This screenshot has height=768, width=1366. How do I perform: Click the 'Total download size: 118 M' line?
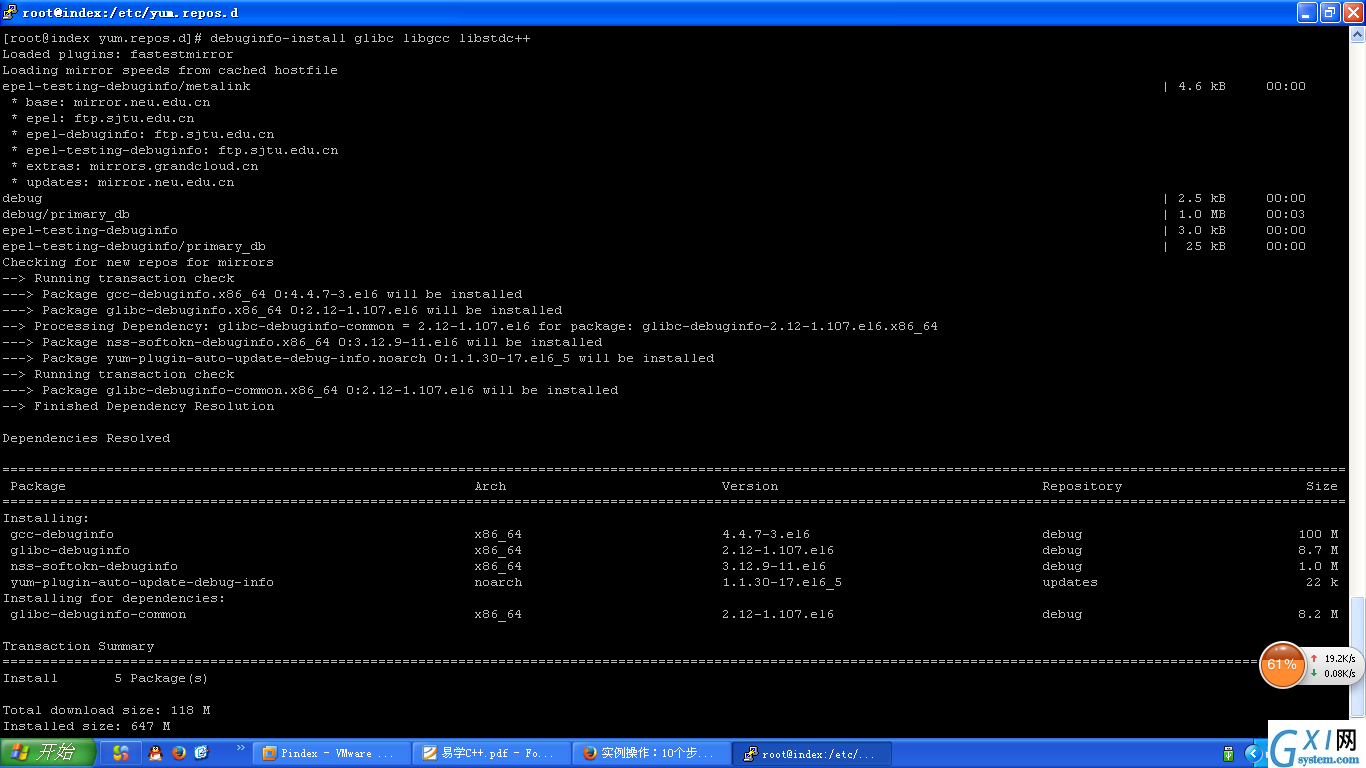(x=106, y=710)
